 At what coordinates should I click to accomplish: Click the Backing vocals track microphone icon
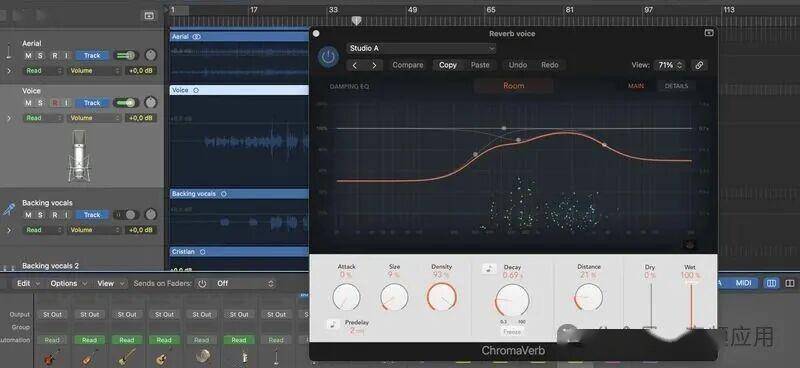[9, 209]
